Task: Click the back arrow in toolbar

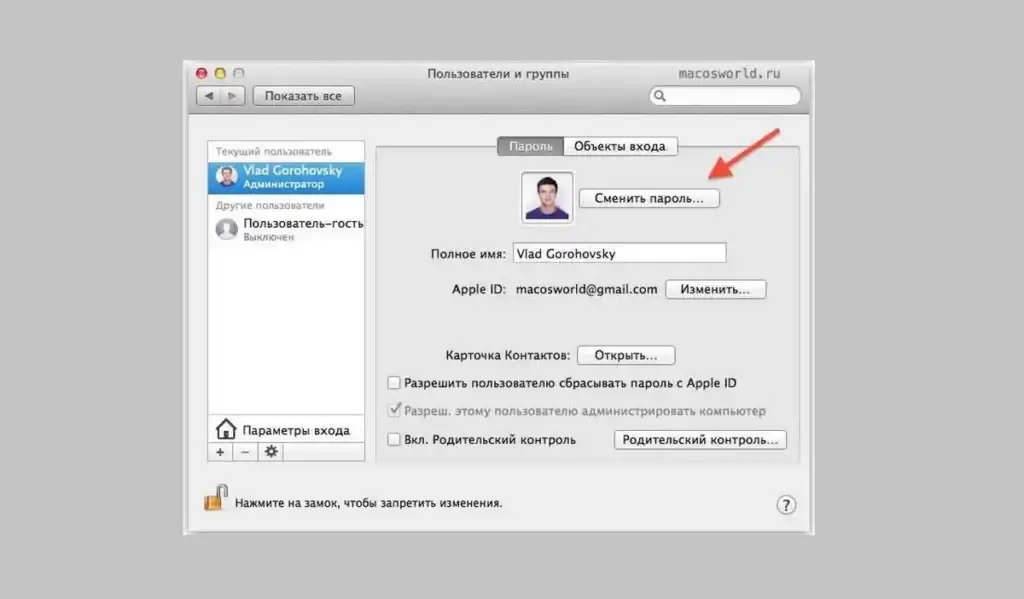Action: click(209, 96)
